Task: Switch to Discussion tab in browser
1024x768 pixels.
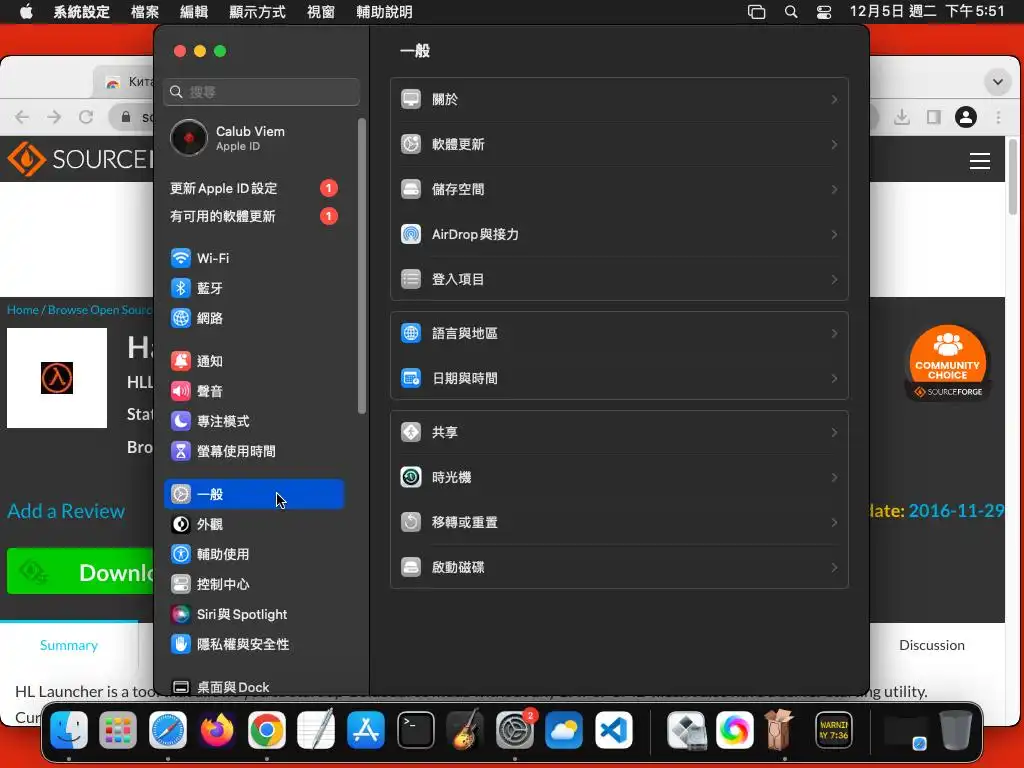Action: coord(931,645)
